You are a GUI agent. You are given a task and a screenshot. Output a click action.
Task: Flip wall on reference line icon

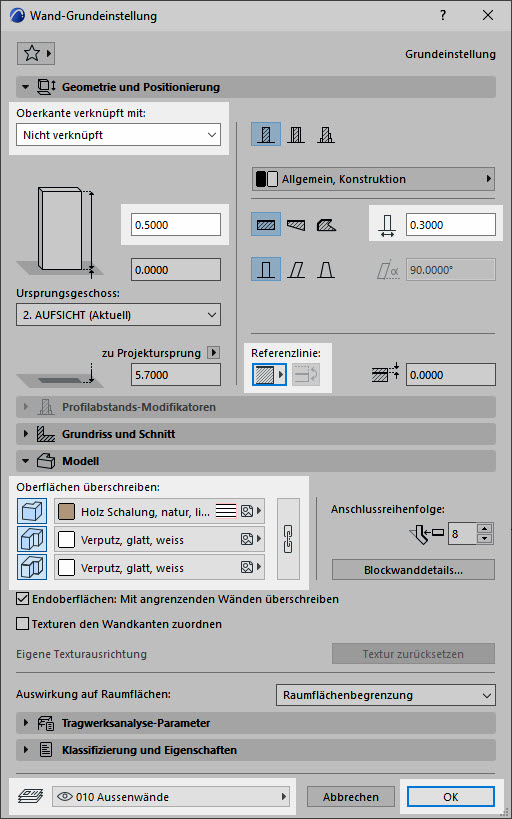(x=306, y=375)
